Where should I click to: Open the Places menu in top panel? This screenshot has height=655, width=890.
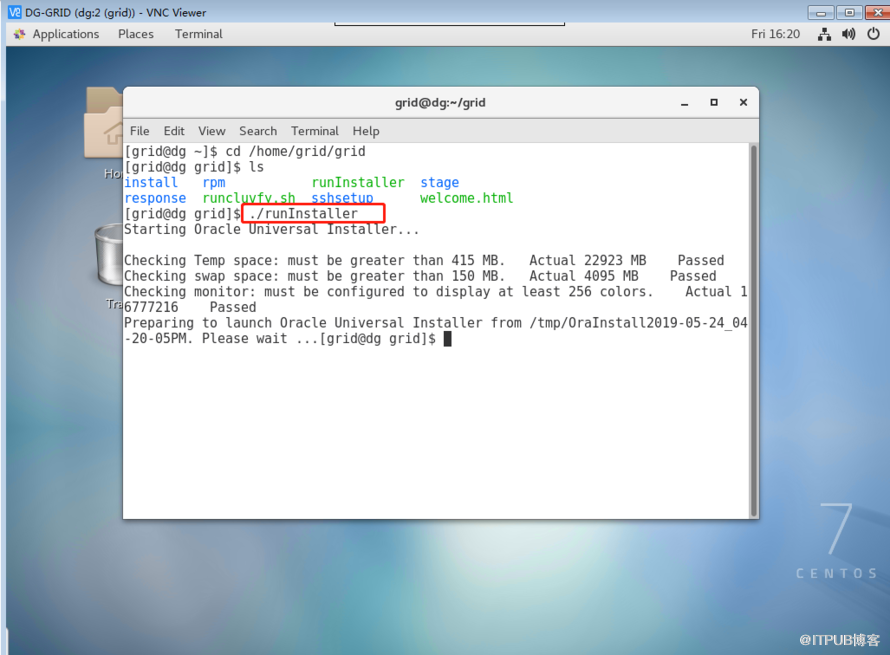[136, 34]
